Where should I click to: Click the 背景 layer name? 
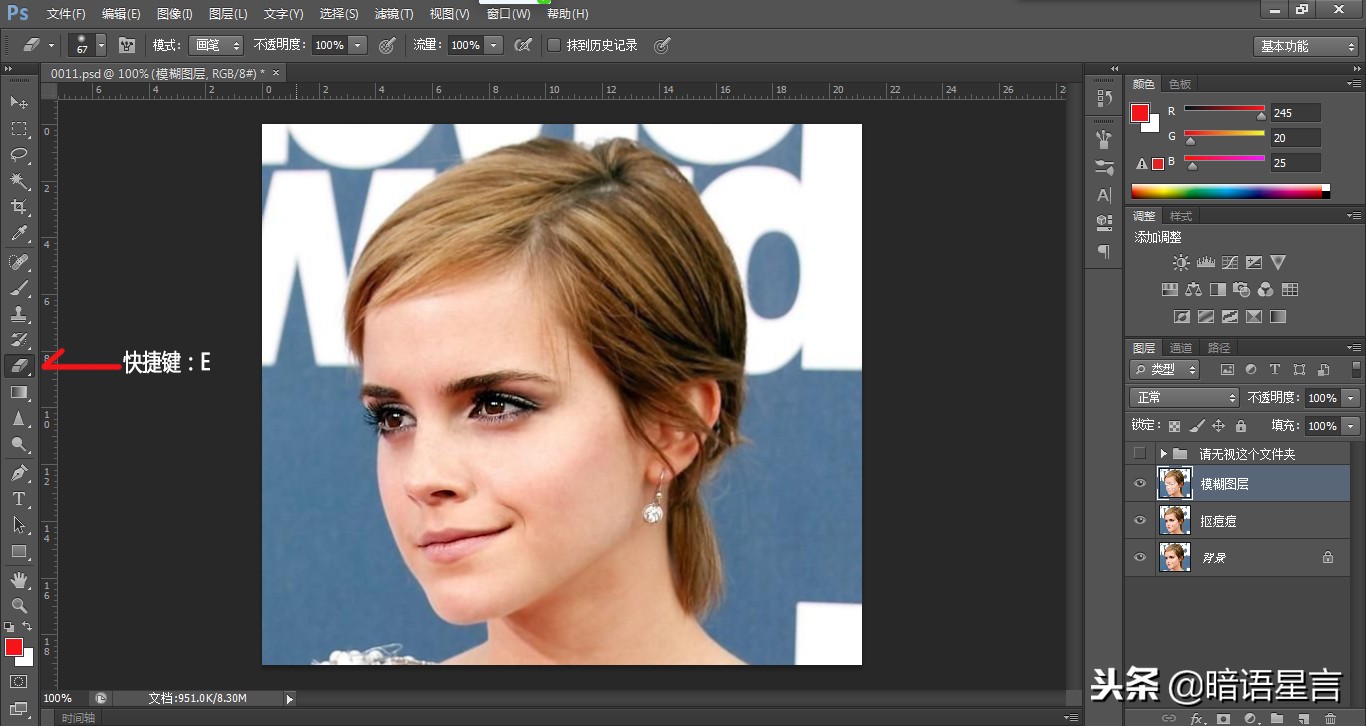tap(1213, 558)
